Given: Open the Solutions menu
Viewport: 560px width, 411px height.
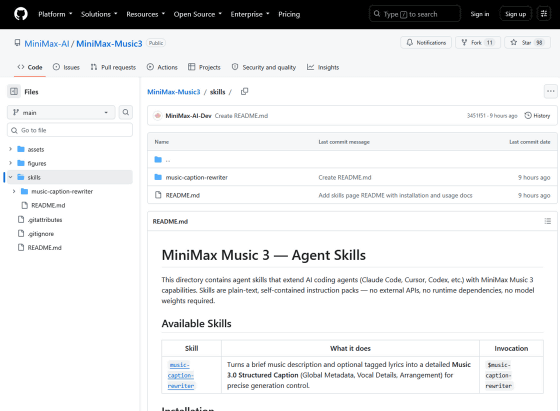Looking at the screenshot, I should tap(99, 14).
